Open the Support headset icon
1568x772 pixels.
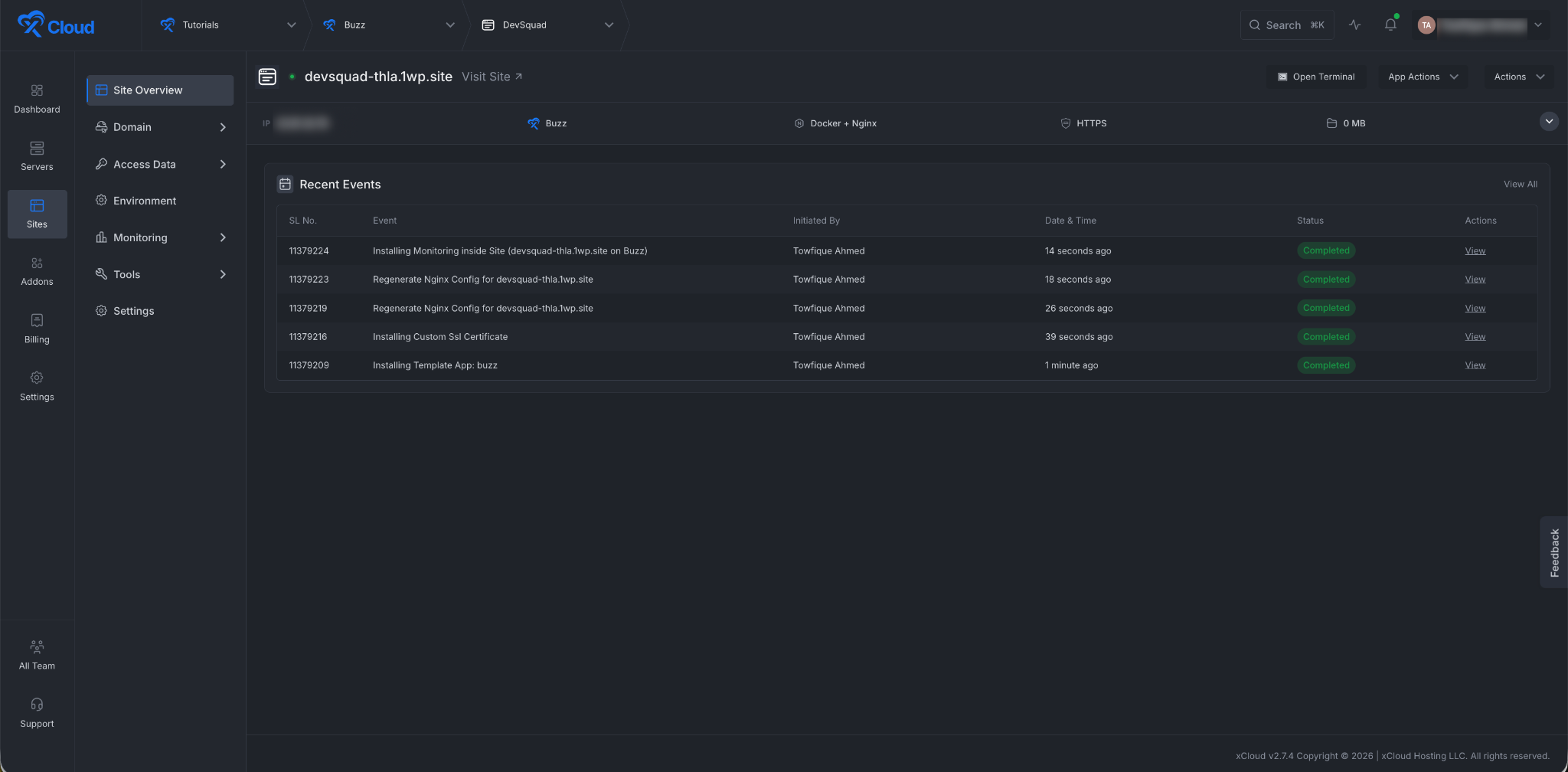click(x=37, y=705)
